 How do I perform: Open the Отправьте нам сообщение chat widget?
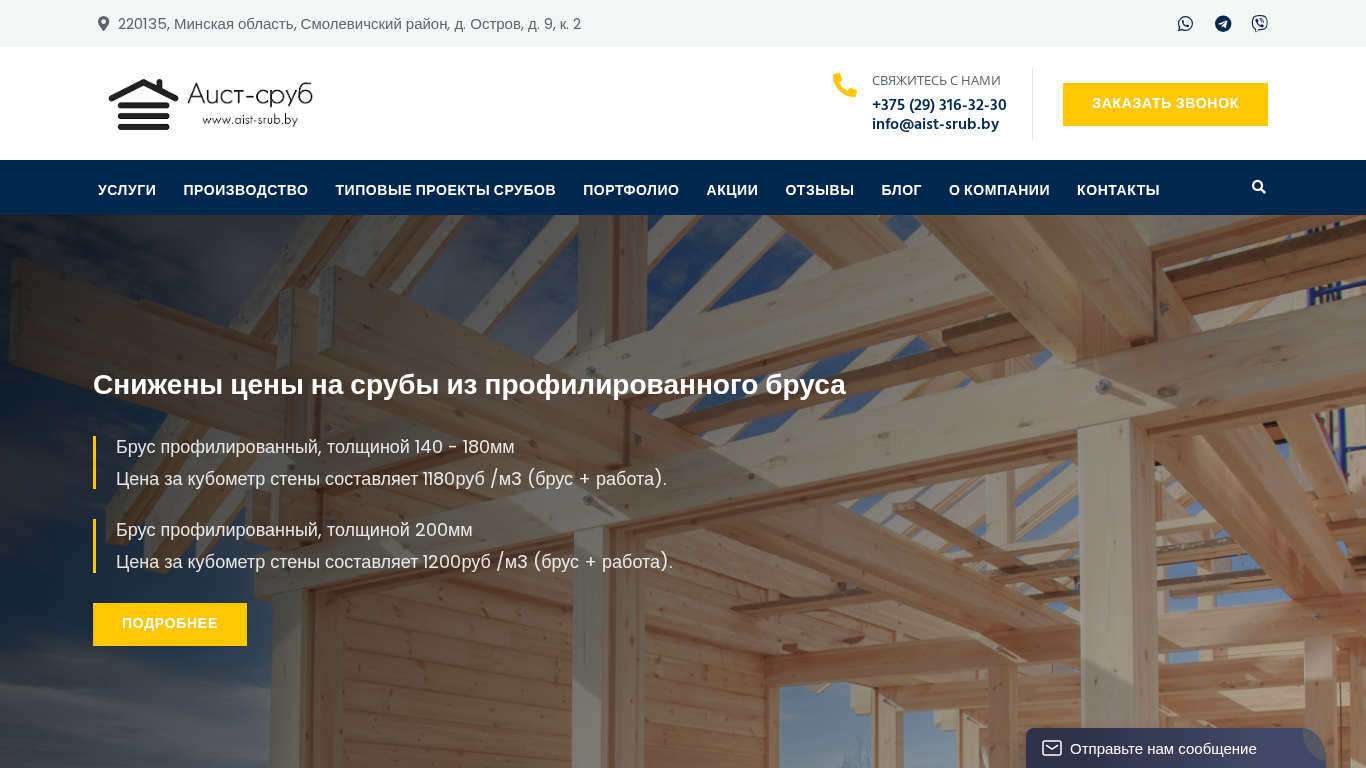pos(1162,748)
